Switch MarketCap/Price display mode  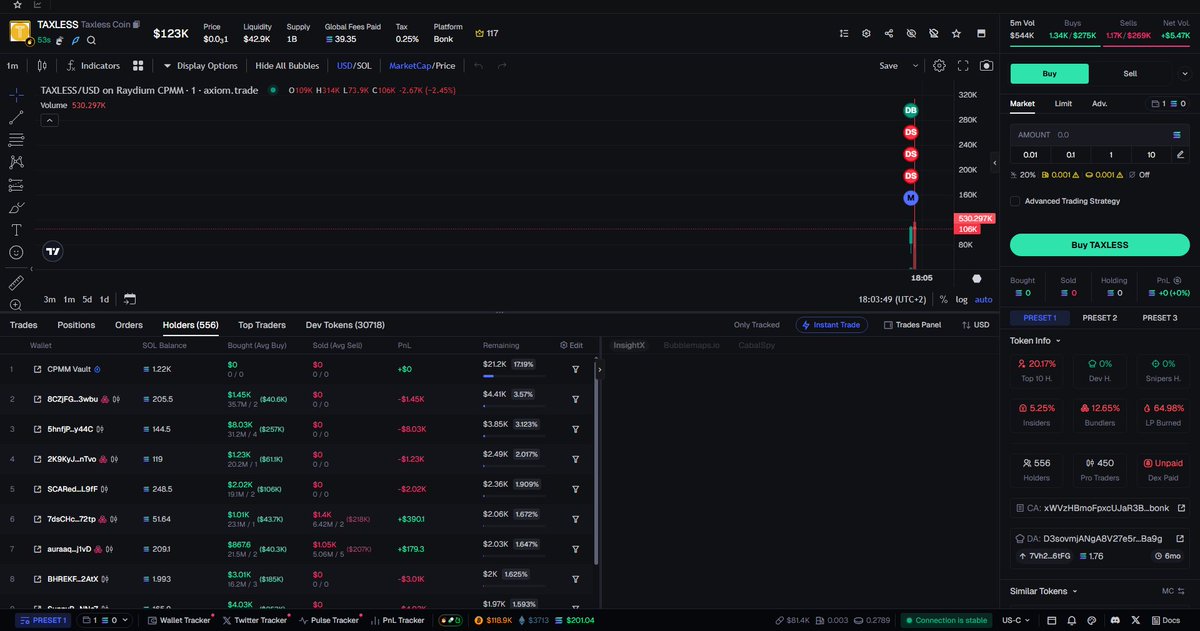422,66
